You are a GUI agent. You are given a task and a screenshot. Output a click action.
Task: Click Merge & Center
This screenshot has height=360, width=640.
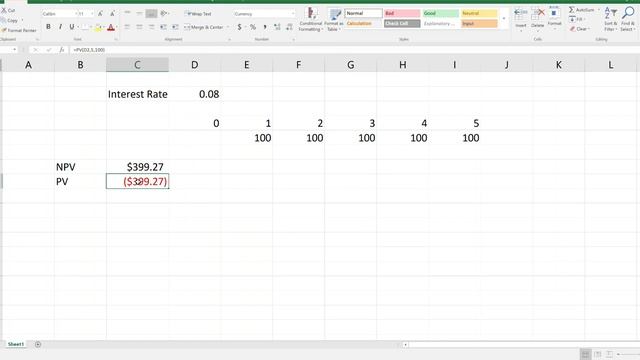pos(204,27)
